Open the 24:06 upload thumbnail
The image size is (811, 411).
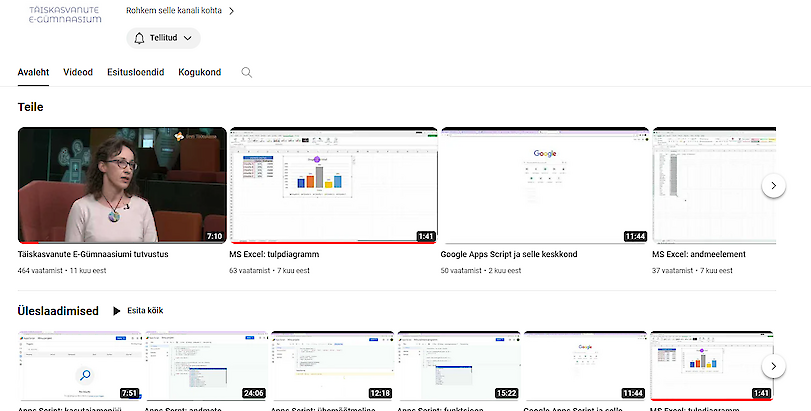pyautogui.click(x=206, y=365)
